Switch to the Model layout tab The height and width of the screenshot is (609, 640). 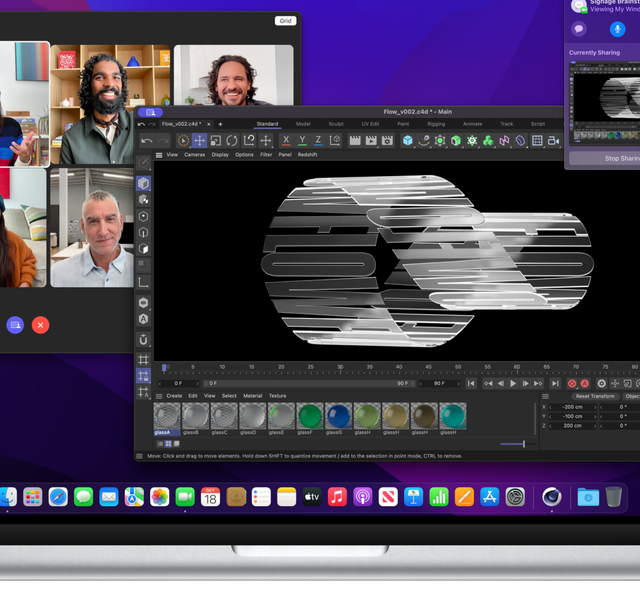click(x=303, y=124)
